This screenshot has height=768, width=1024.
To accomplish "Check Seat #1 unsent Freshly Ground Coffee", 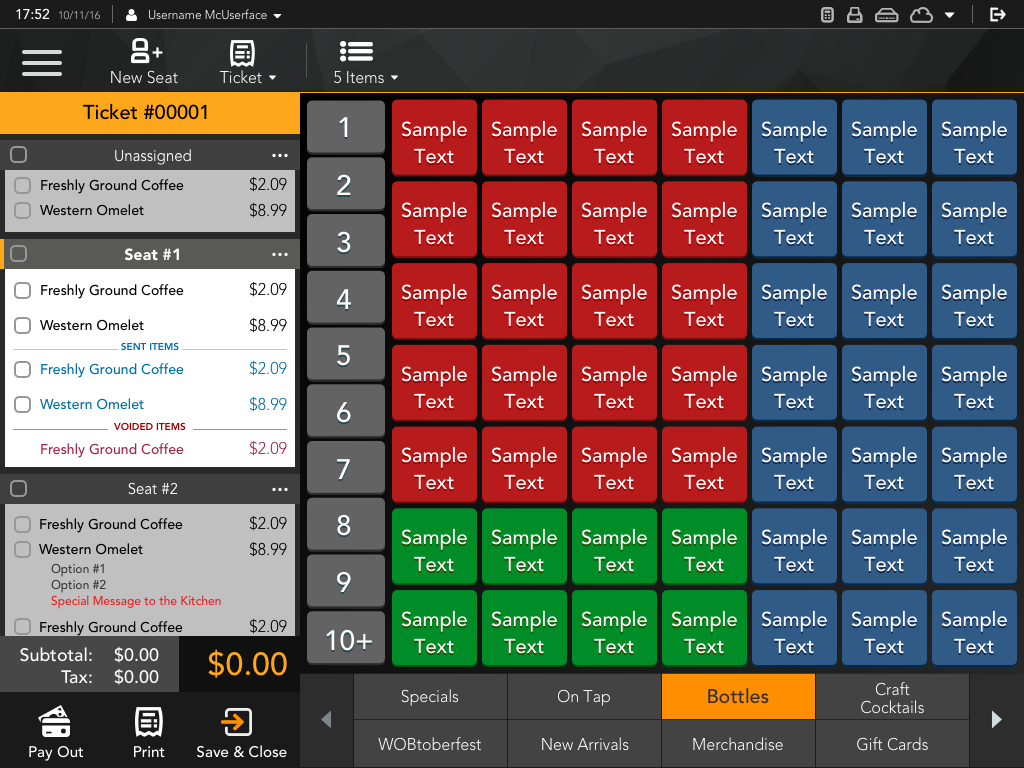I will 23,290.
